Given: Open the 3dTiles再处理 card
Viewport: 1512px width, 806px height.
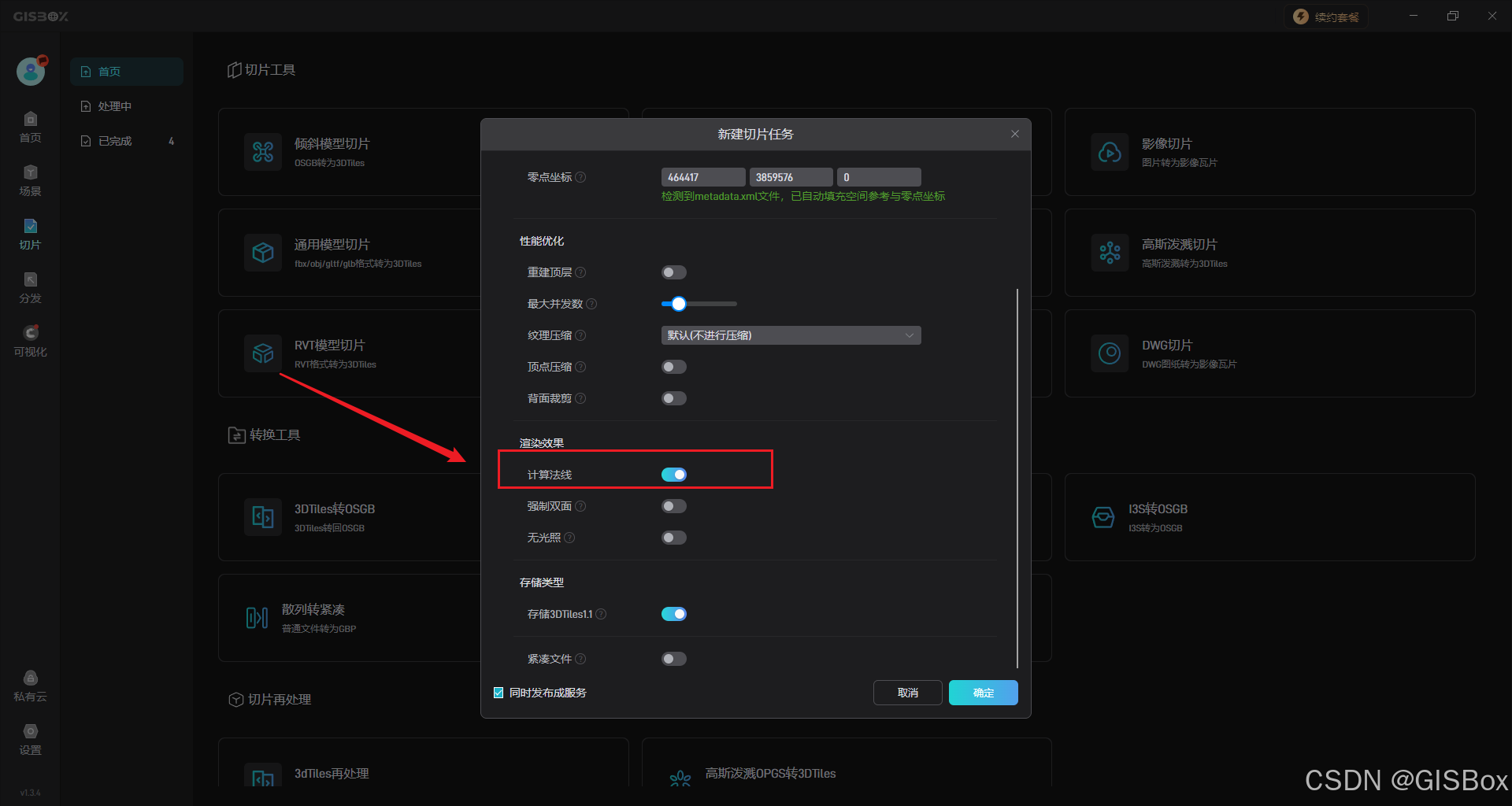Looking at the screenshot, I should pyautogui.click(x=424, y=763).
